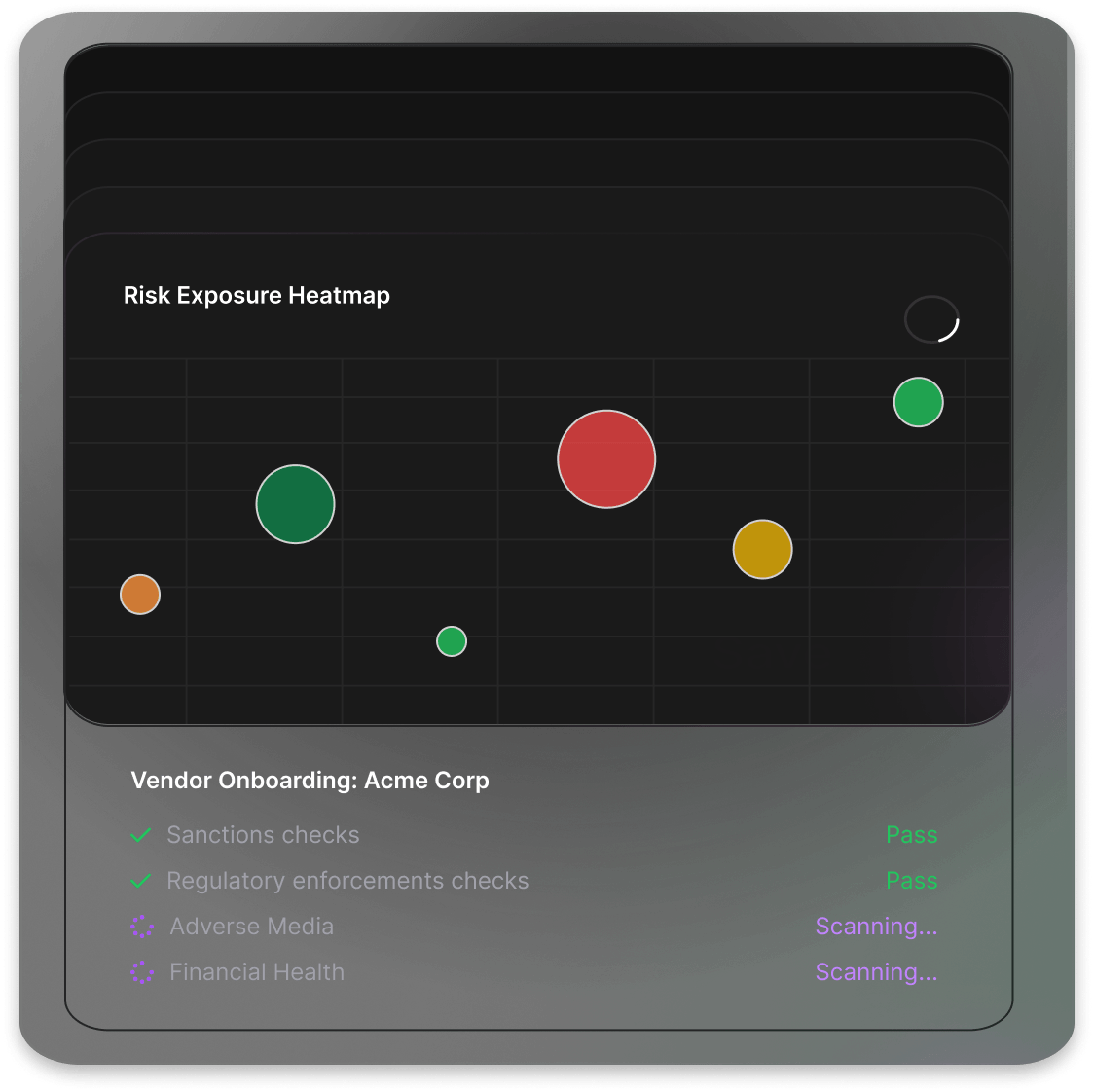Image resolution: width=1094 pixels, height=1092 pixels.
Task: Expand the Financial Health check details
Action: pyautogui.click(x=256, y=972)
